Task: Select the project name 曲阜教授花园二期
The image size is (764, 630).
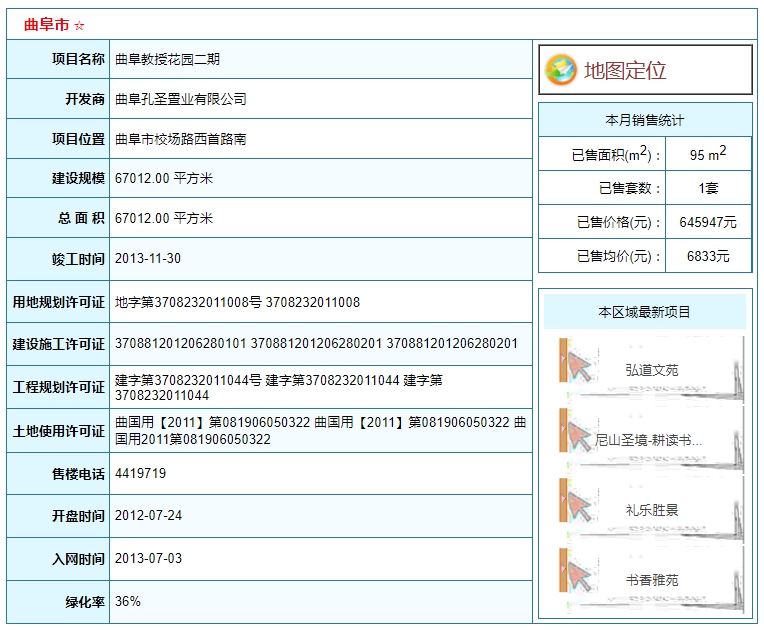Action: pyautogui.click(x=167, y=59)
